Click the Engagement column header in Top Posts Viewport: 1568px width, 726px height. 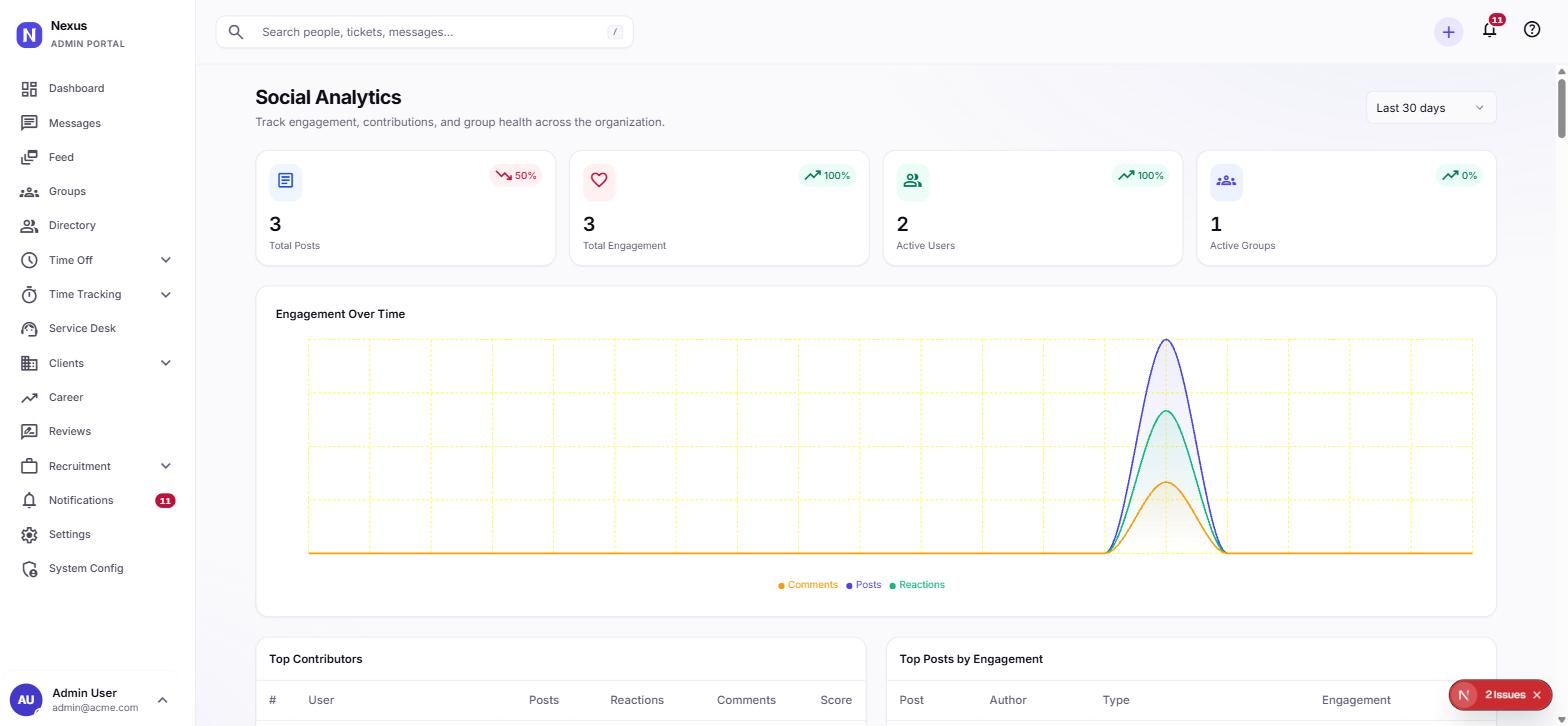pyautogui.click(x=1356, y=700)
